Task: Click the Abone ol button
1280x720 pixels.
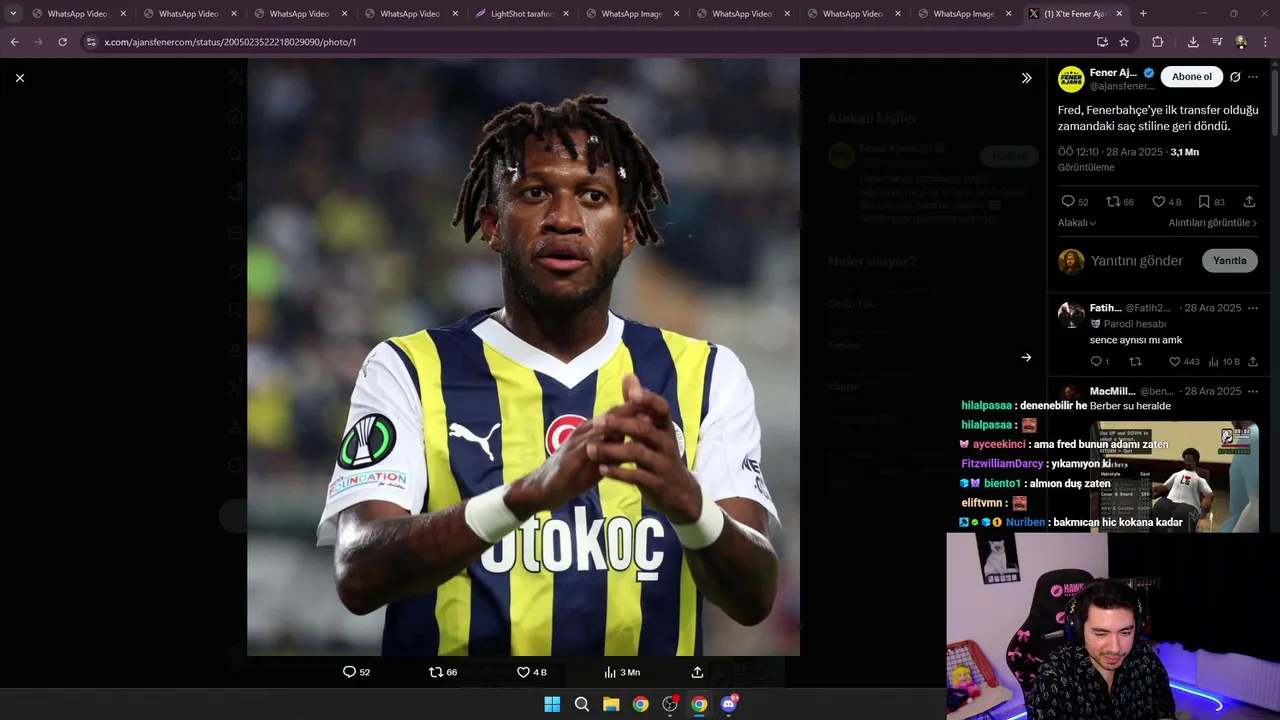Action: [x=1192, y=77]
